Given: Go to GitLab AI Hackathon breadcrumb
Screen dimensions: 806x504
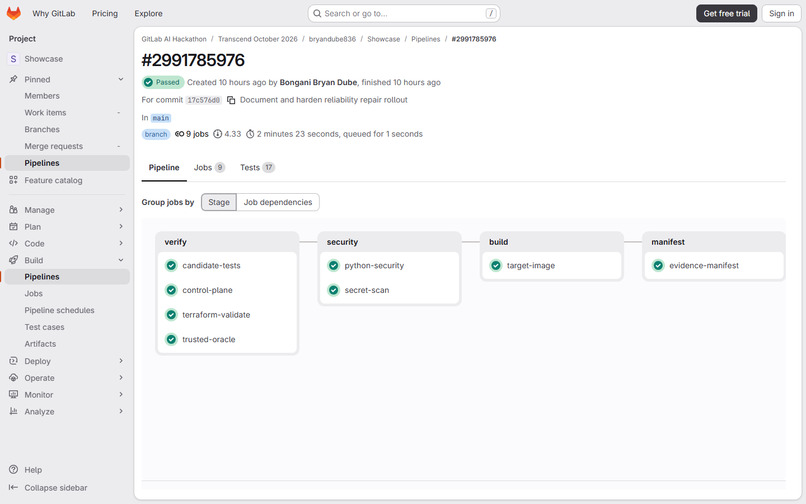Looking at the screenshot, I should 174,39.
